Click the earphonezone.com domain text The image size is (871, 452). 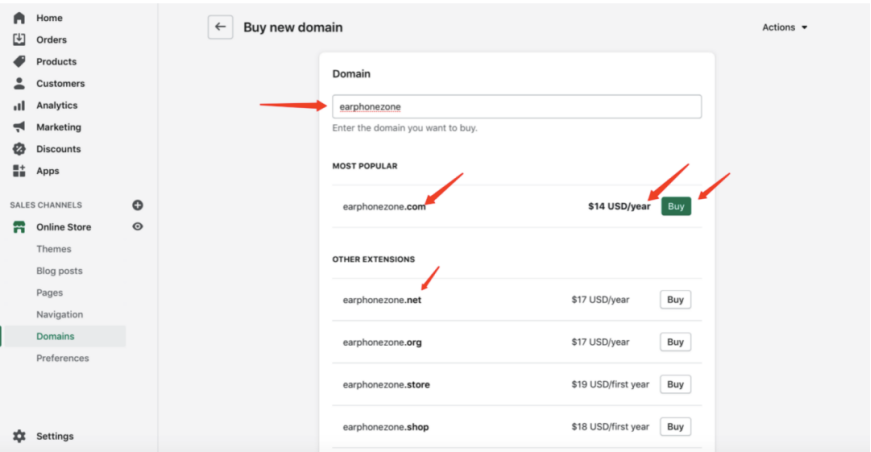pyautogui.click(x=384, y=207)
